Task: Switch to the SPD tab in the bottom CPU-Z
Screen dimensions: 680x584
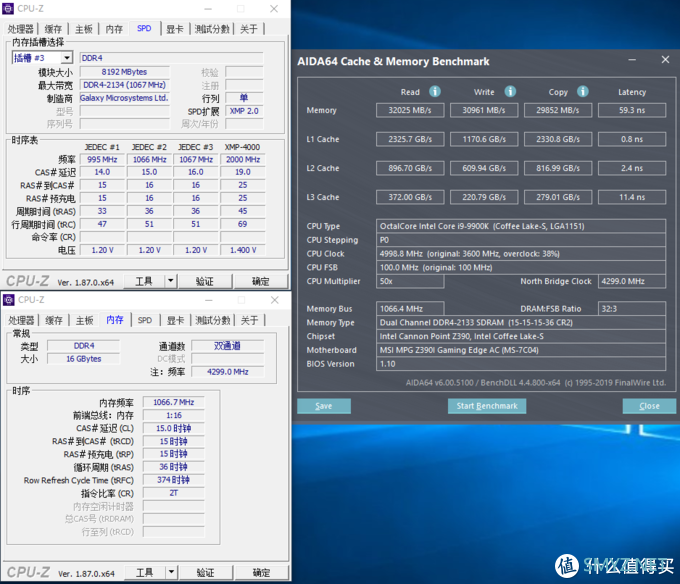Action: pos(145,320)
